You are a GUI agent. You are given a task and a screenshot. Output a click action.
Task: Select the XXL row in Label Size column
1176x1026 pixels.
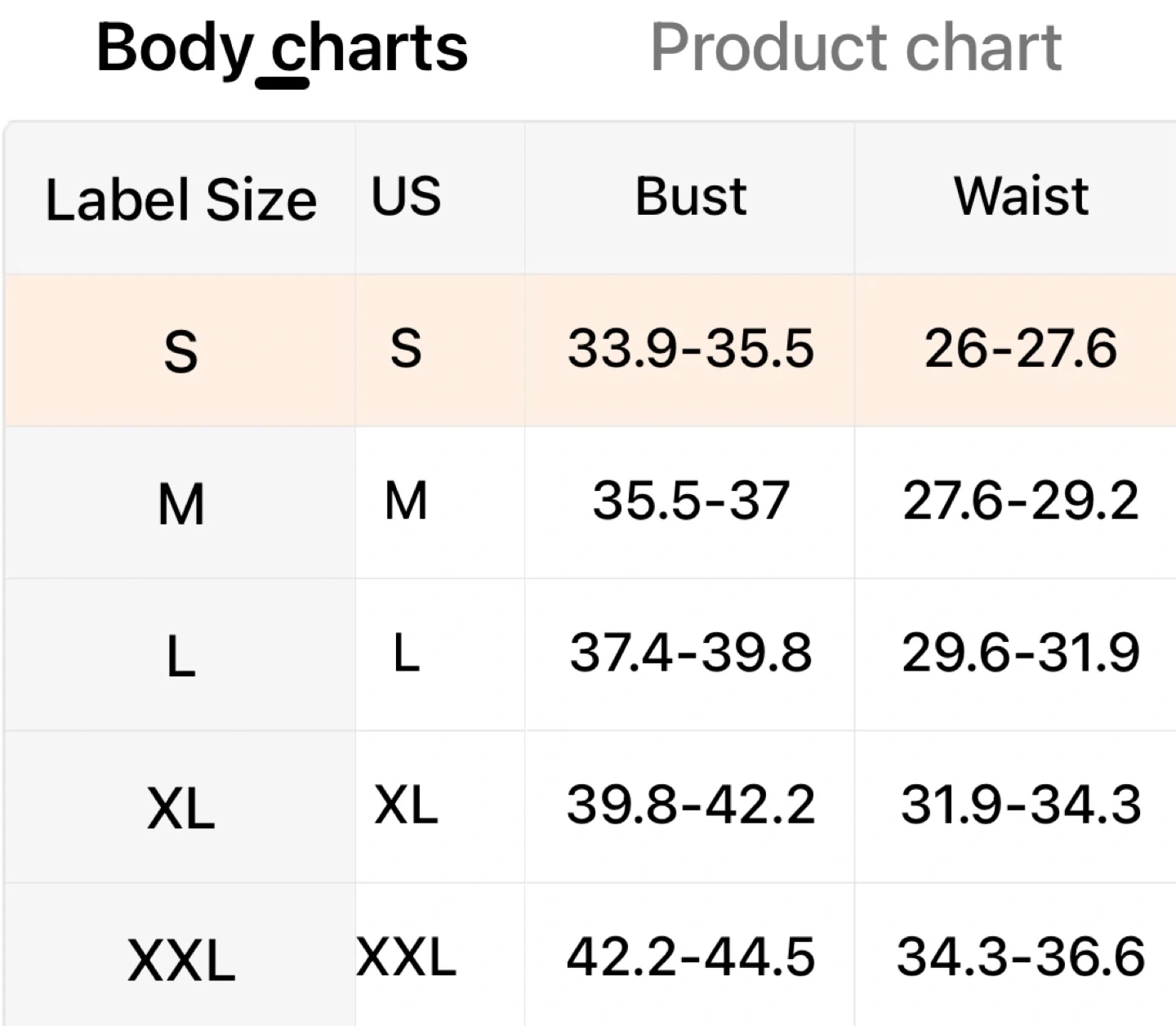tap(180, 960)
